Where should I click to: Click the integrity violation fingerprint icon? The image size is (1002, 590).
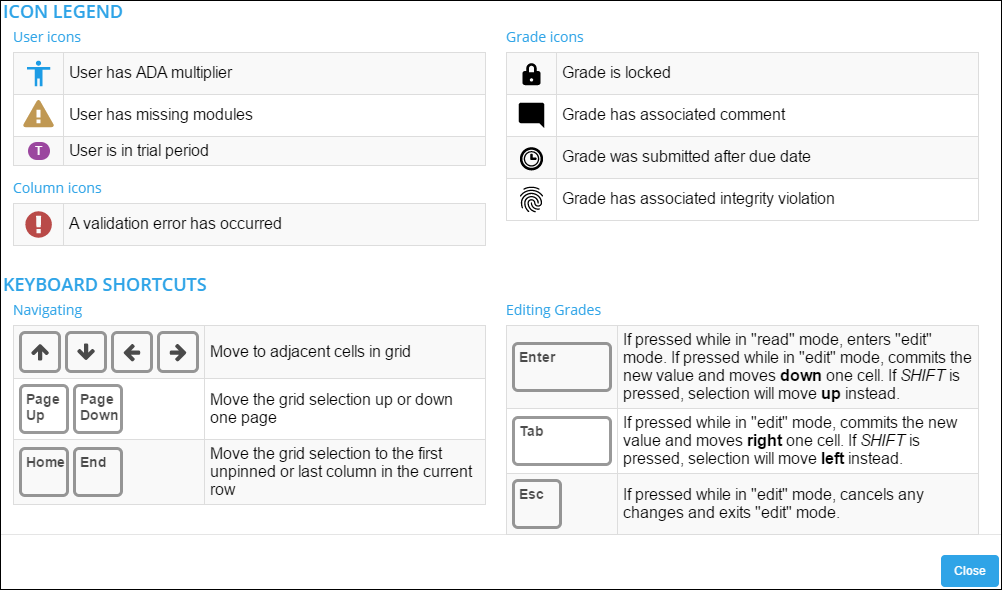coord(531,199)
